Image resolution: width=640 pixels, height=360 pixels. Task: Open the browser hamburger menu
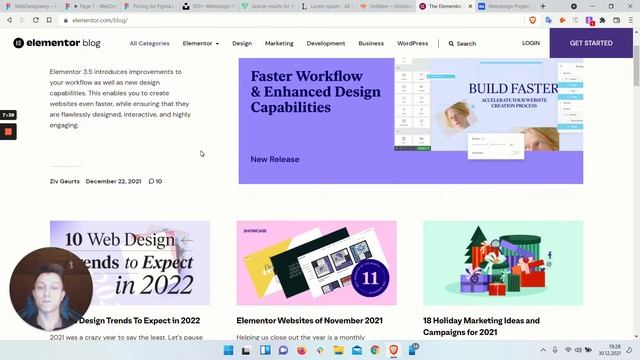tap(631, 20)
